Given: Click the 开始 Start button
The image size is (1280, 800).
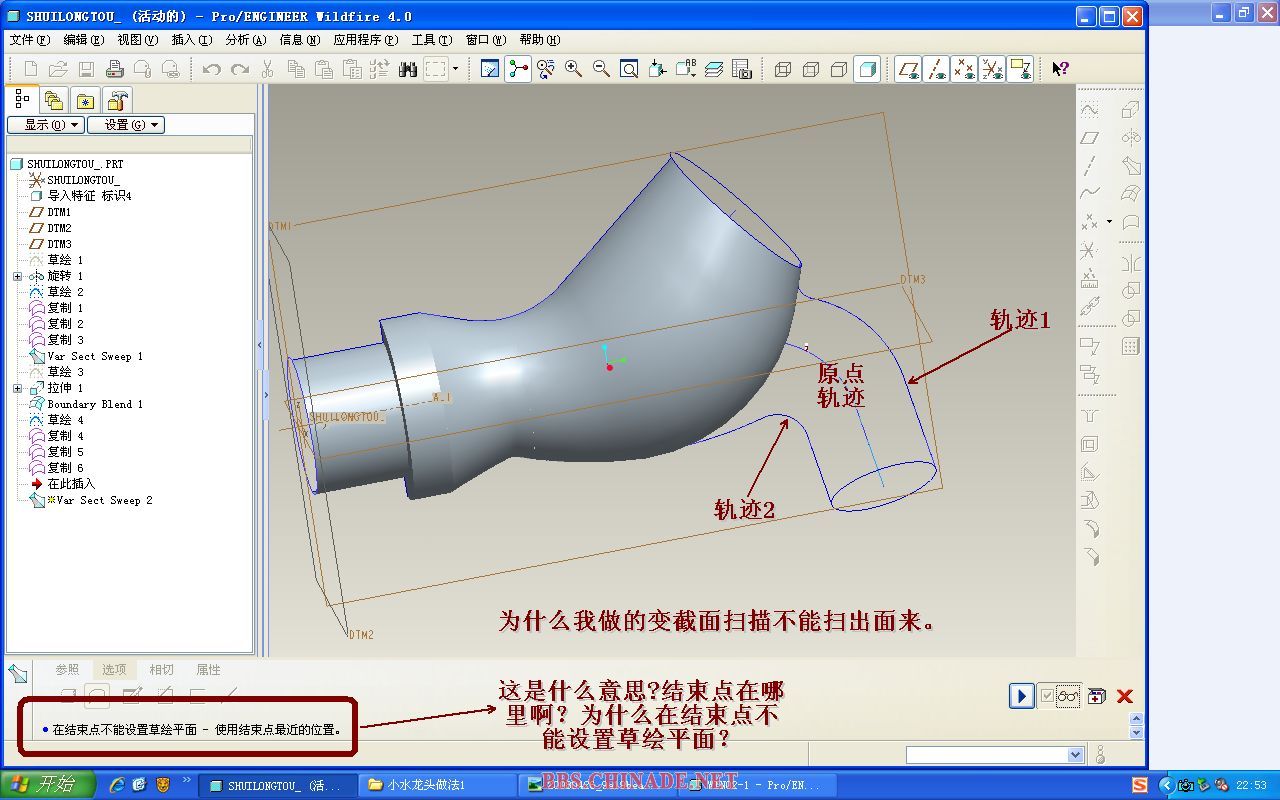Looking at the screenshot, I should pos(48,785).
